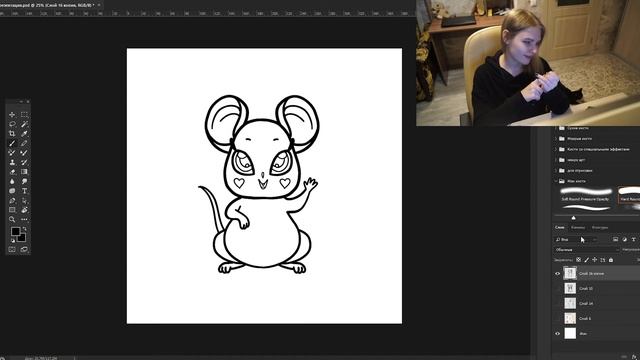Select the highlighted Brush tool

(12, 143)
